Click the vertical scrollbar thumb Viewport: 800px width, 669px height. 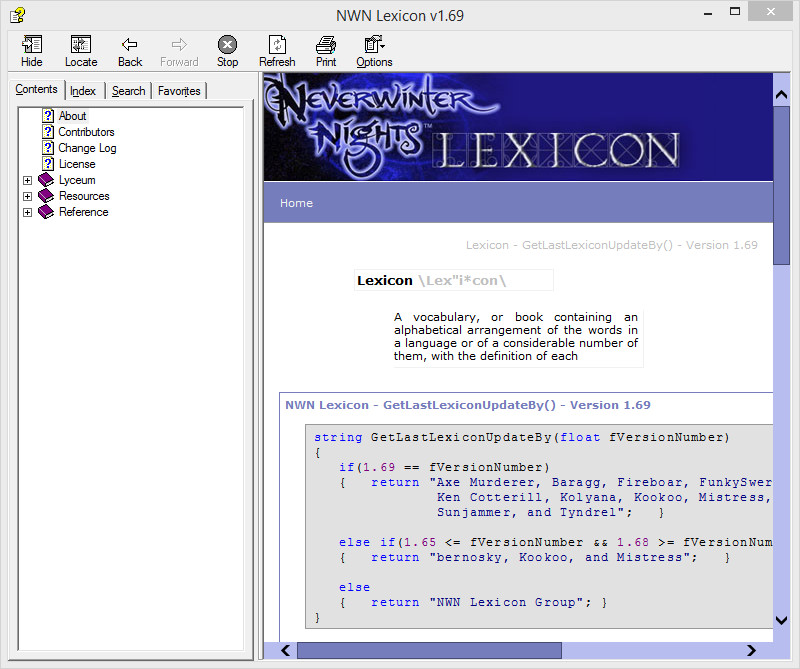(x=781, y=185)
